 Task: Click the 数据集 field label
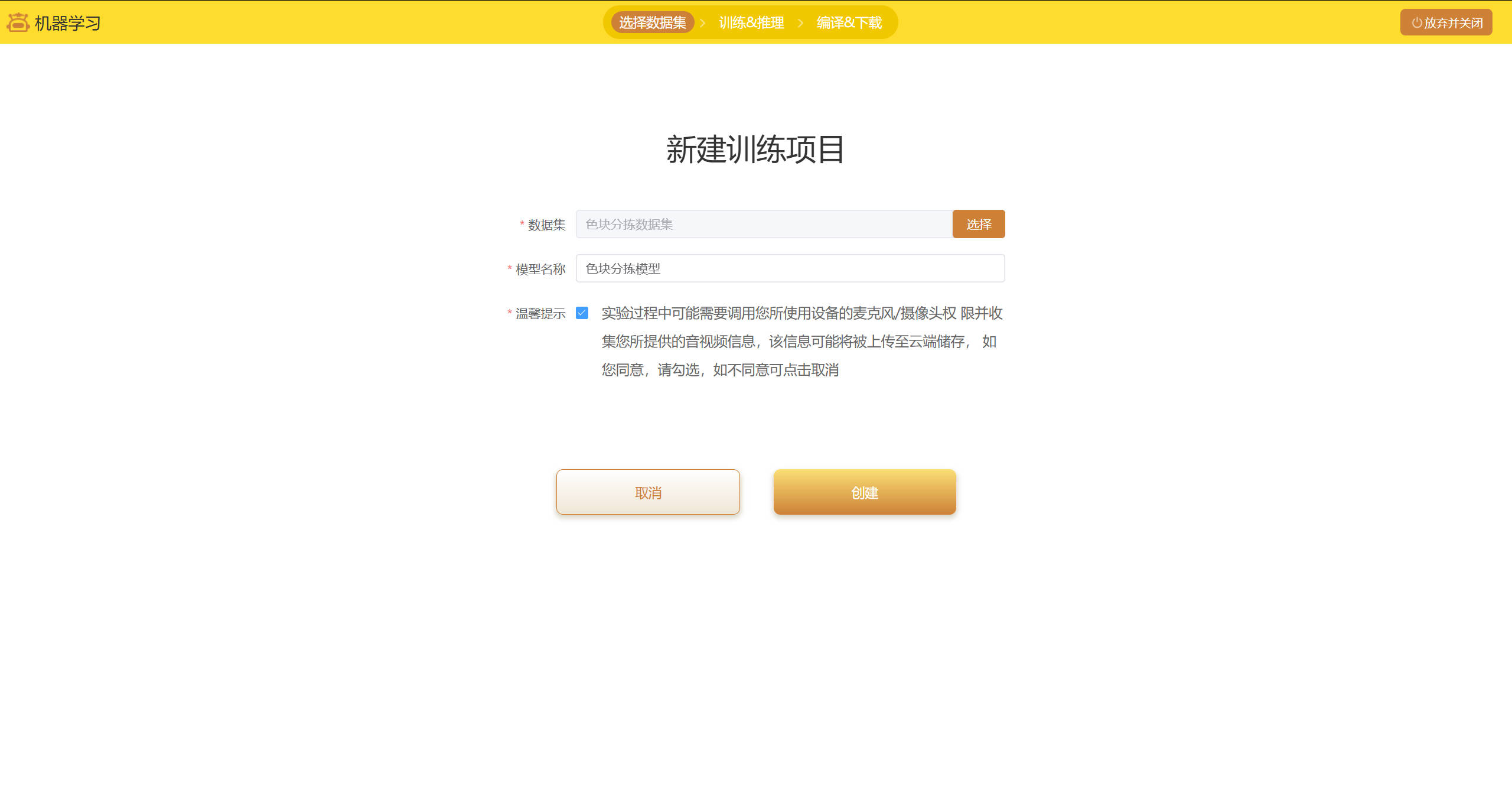coord(546,225)
